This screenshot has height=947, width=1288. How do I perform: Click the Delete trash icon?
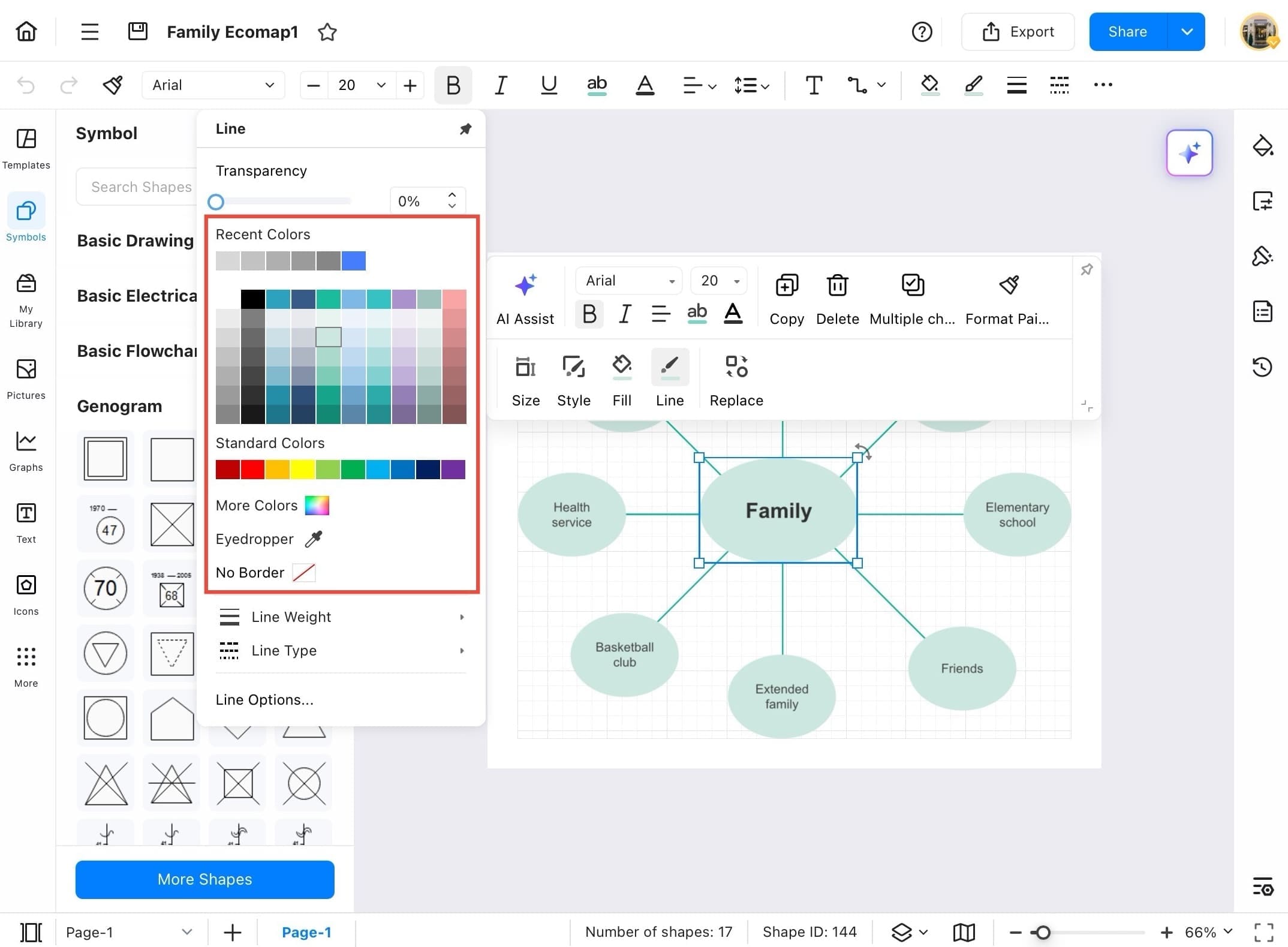point(837,285)
